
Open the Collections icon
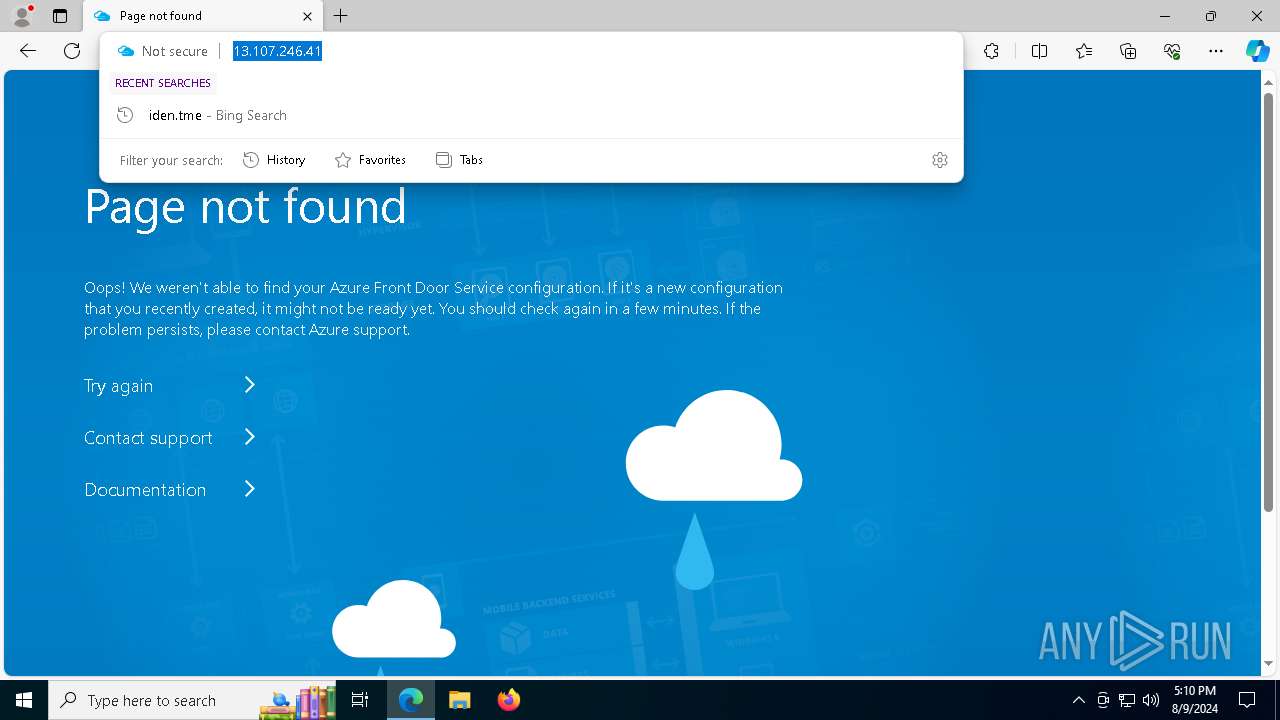(x=1128, y=51)
